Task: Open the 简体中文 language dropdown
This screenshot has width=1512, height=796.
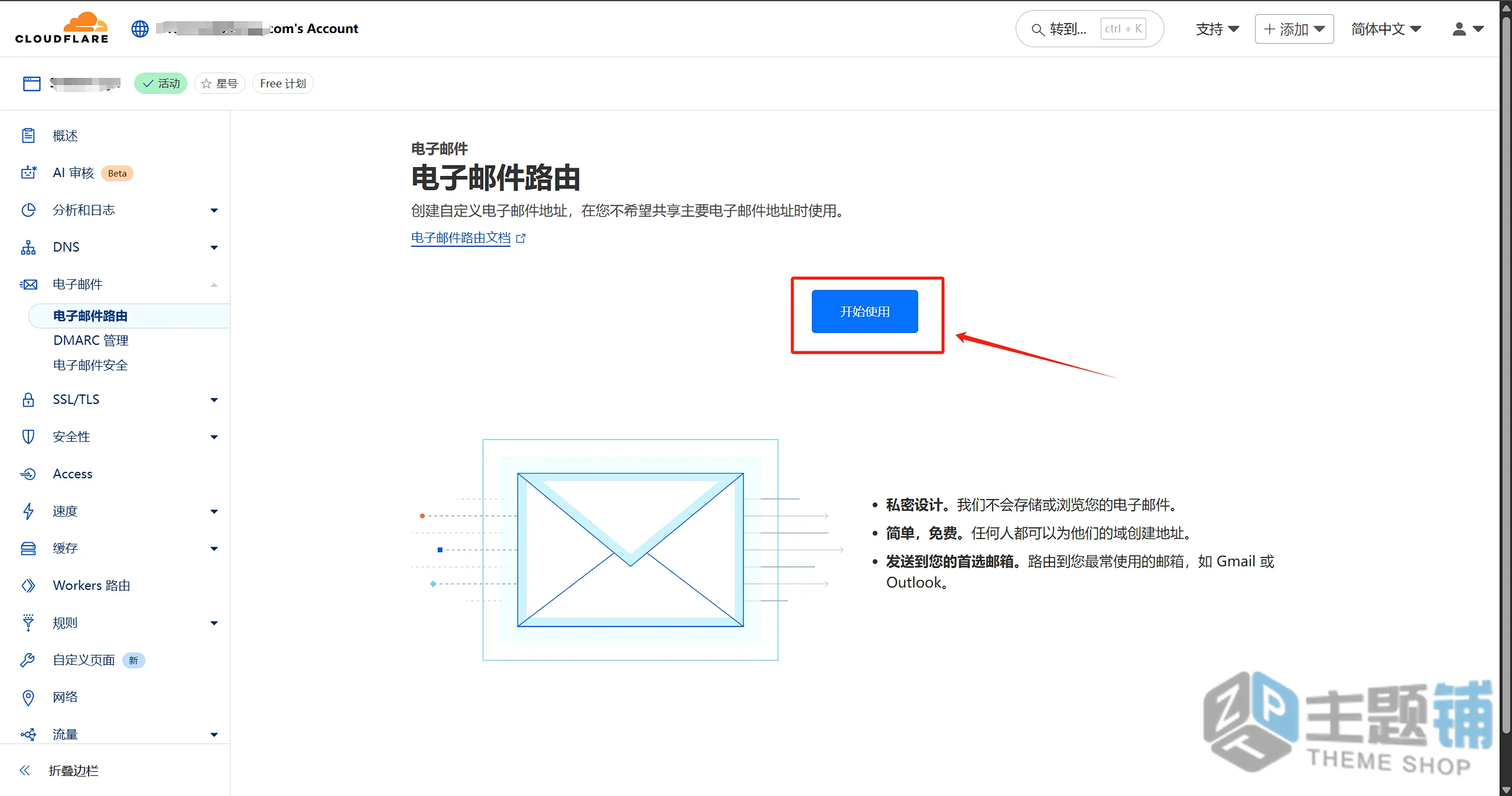Action: point(1386,29)
